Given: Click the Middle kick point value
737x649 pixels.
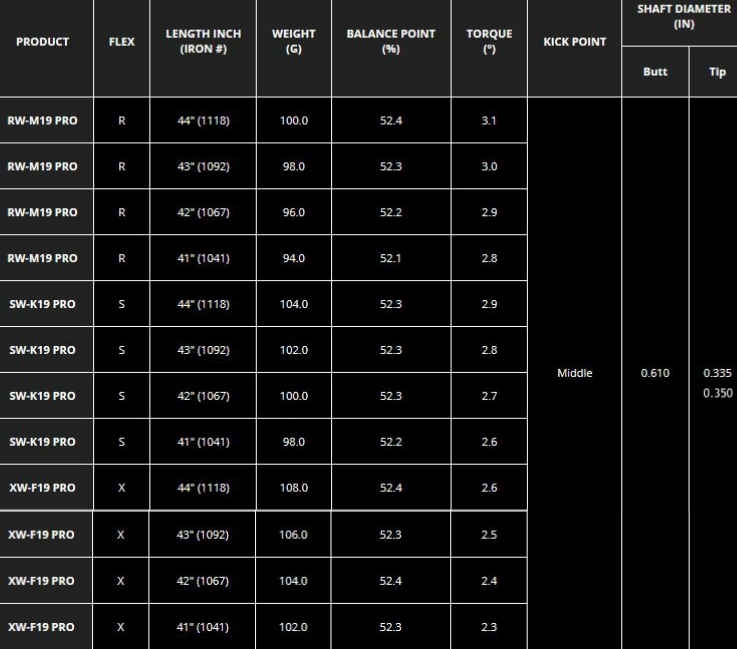Looking at the screenshot, I should pos(574,373).
